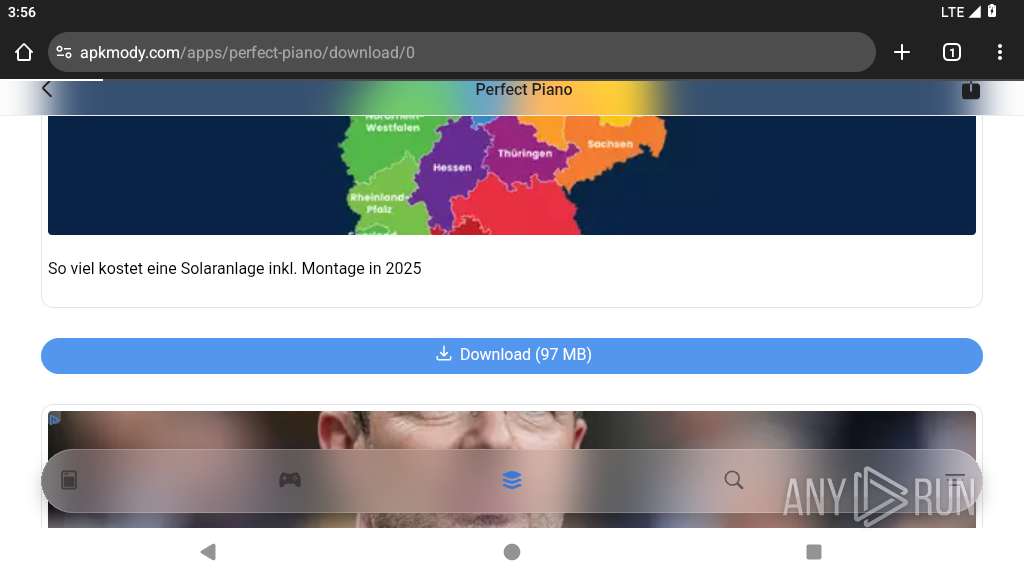Open the tab switcher showing 1 tab
This screenshot has height=576, width=1024.
click(952, 52)
